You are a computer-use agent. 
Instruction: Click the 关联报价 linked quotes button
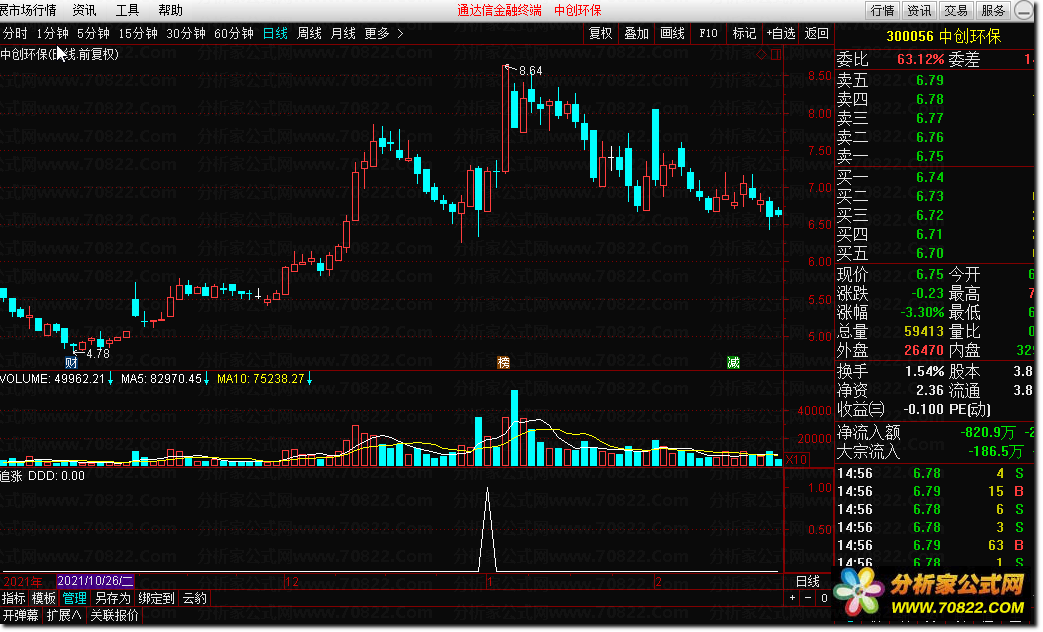click(x=114, y=615)
